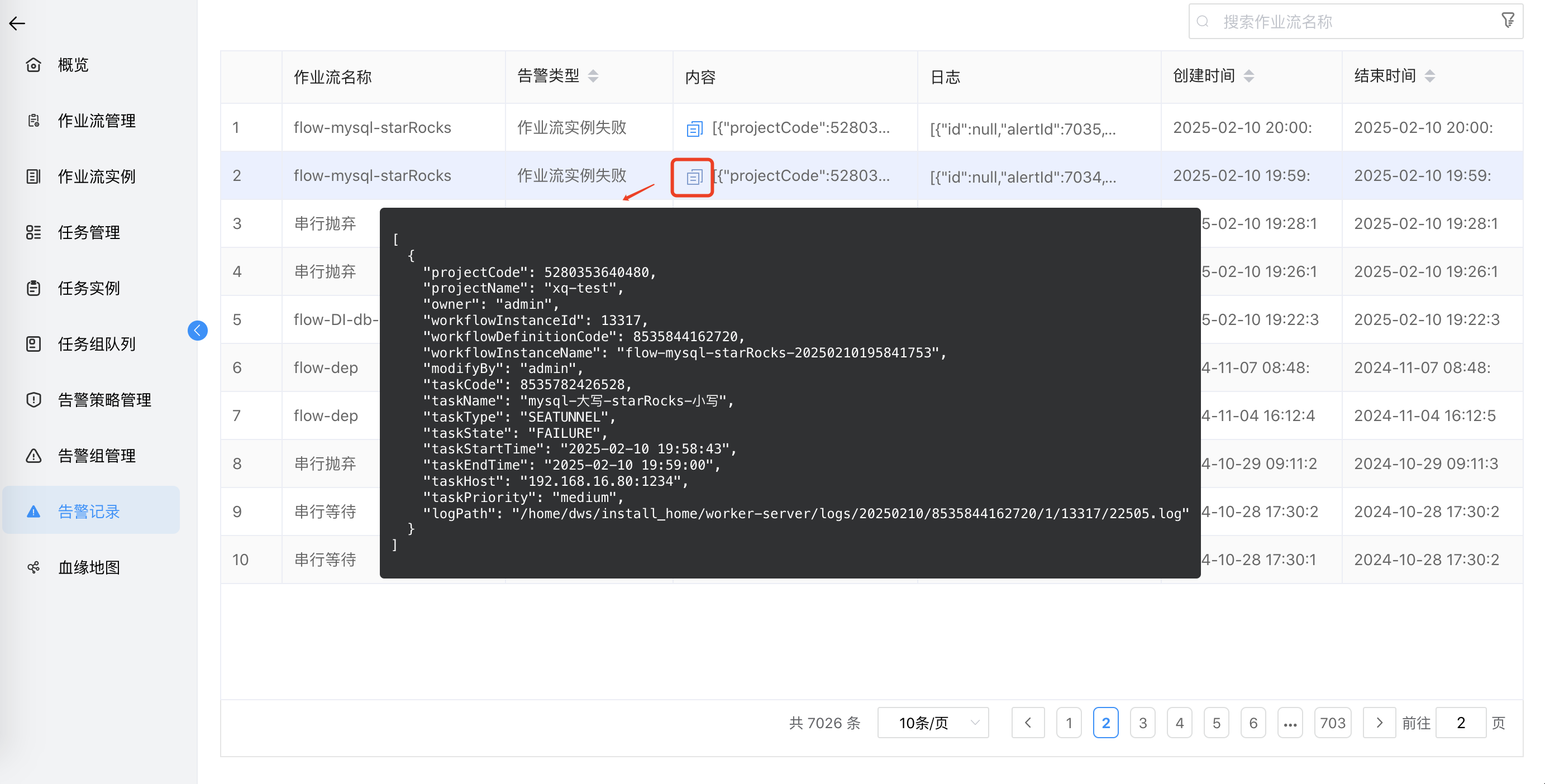Click the filter funnel icon in search box
This screenshot has width=1545, height=784.
[x=1507, y=21]
